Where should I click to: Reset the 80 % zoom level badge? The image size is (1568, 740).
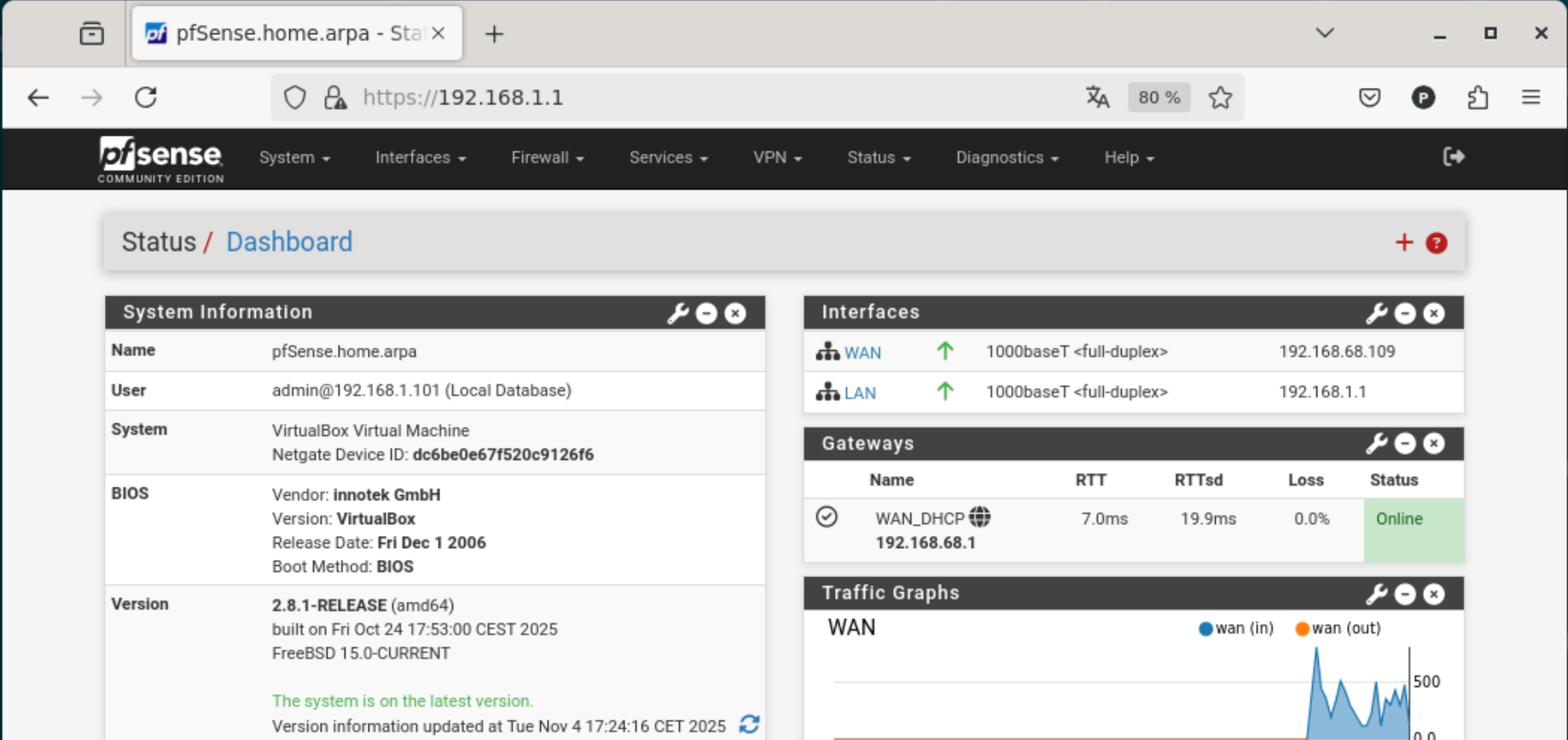click(x=1159, y=97)
